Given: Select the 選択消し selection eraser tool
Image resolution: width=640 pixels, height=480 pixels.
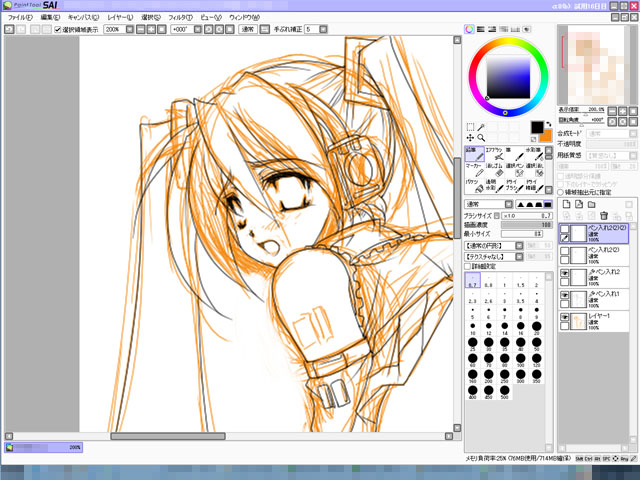Looking at the screenshot, I should pyautogui.click(x=534, y=170).
